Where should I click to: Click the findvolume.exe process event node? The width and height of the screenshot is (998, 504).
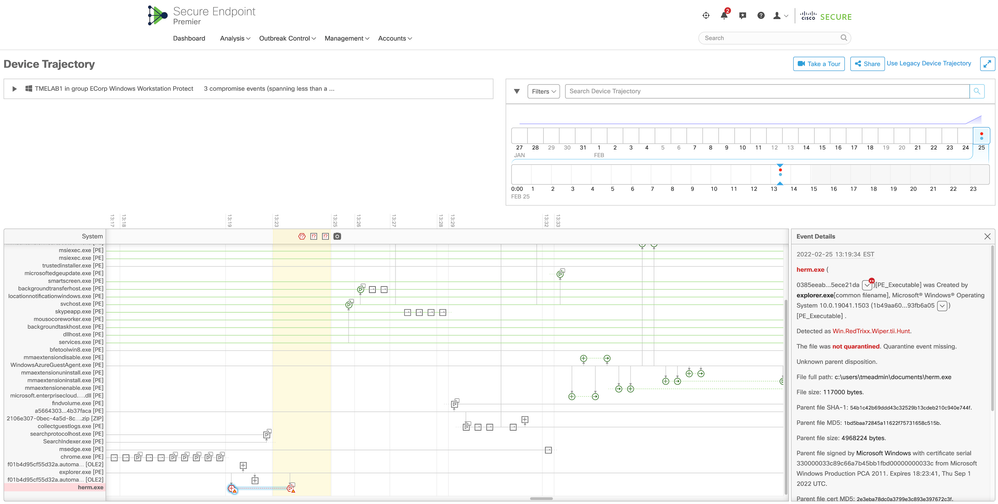(454, 404)
